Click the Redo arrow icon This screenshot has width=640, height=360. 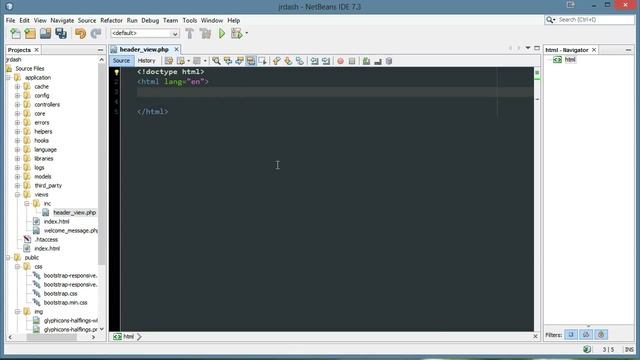tap(96, 33)
